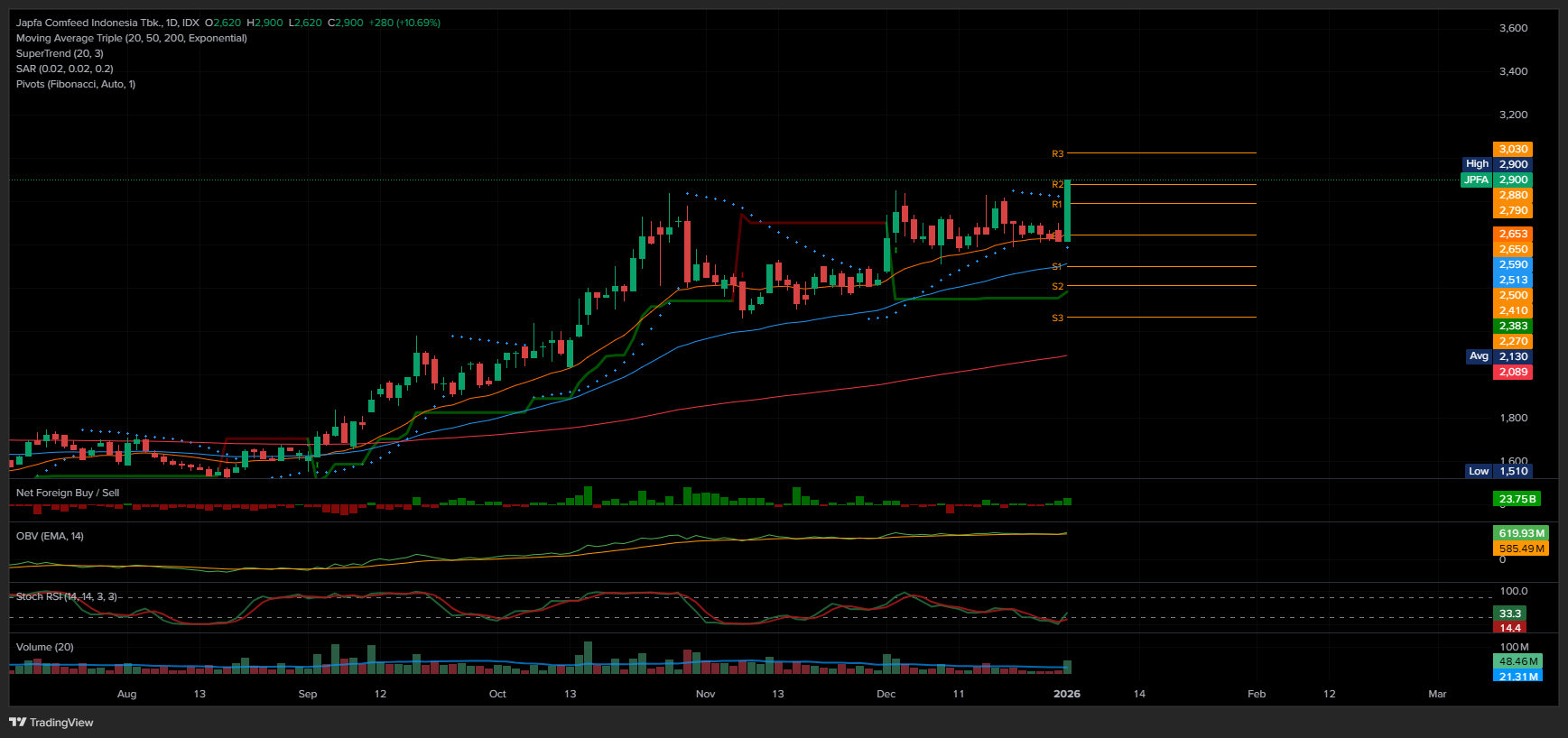
Task: Click the 2,653 orange price tag
Action: pos(1513,234)
